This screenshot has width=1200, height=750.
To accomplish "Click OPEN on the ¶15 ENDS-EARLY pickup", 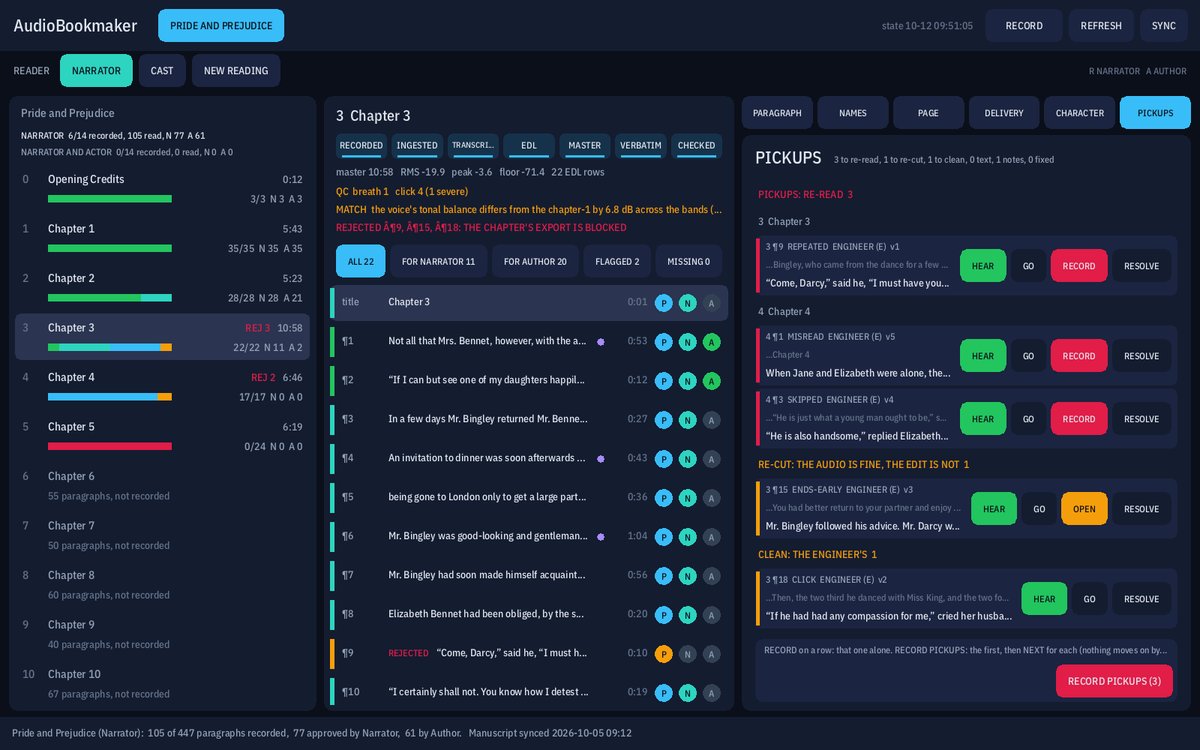I will (x=1084, y=509).
